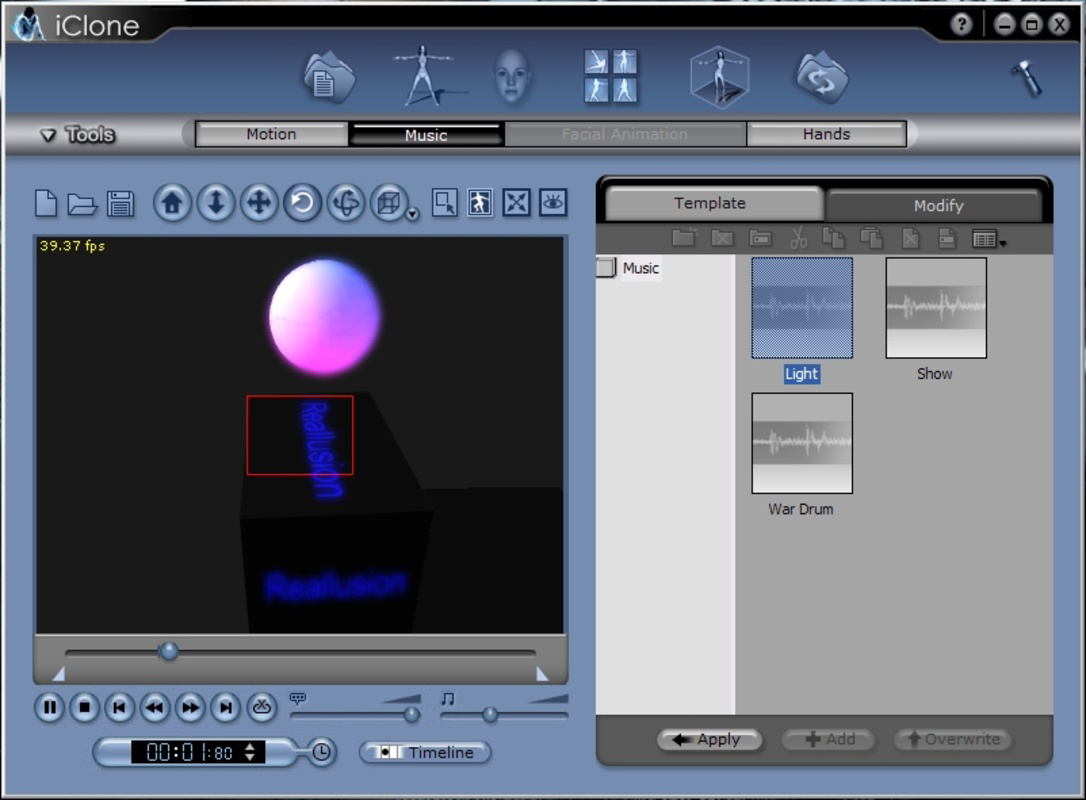
Task: Select the Hands tab
Action: click(826, 133)
